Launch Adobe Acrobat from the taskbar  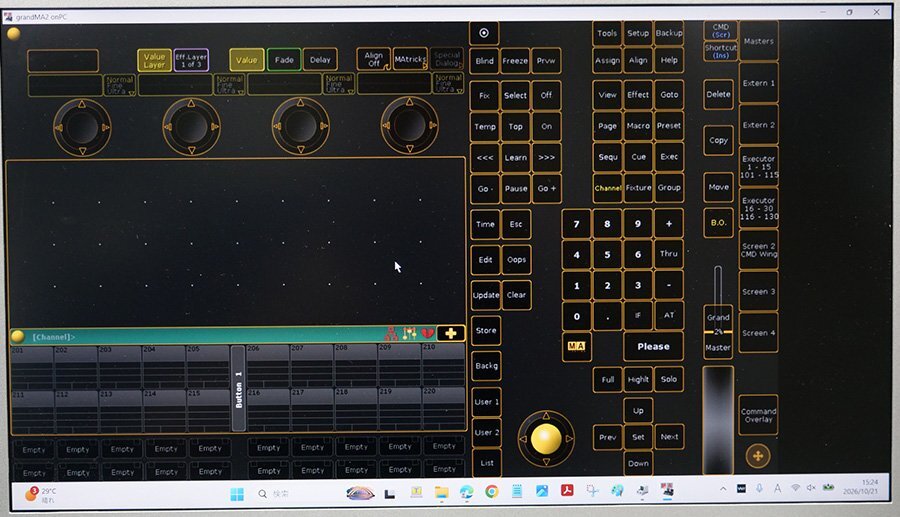[x=567, y=491]
